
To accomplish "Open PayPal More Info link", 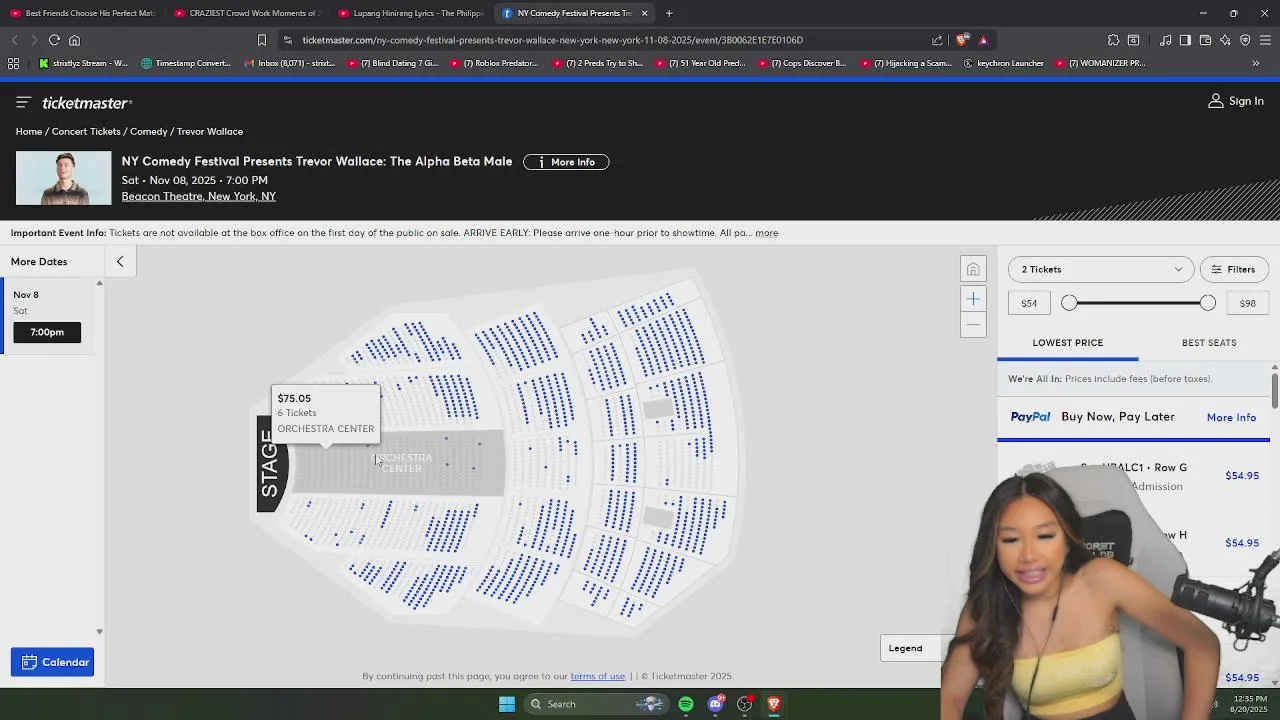I will click(1231, 418).
